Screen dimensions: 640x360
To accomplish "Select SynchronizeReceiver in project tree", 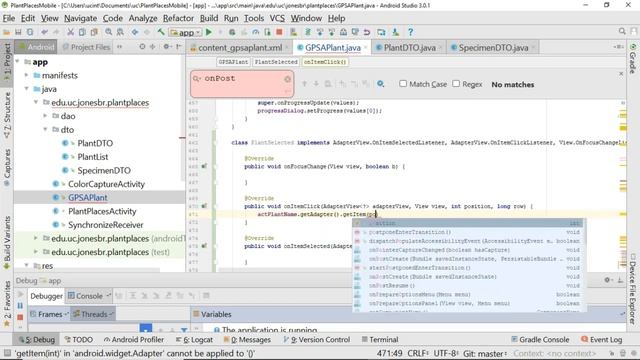I will tap(105, 224).
